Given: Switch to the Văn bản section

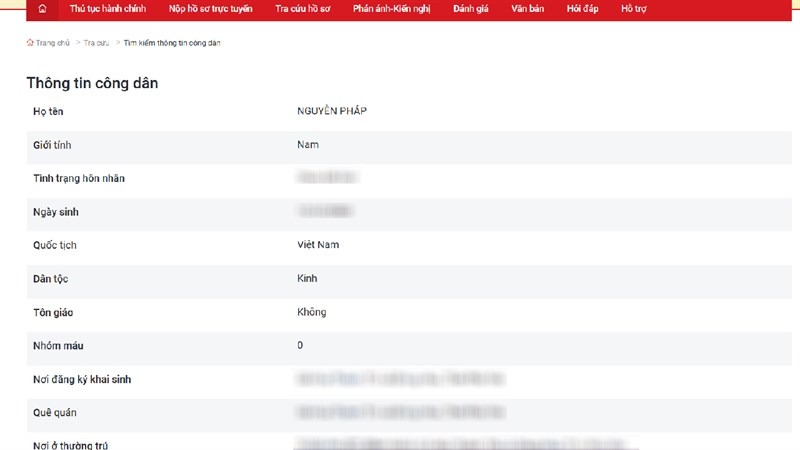Looking at the screenshot, I should (527, 9).
